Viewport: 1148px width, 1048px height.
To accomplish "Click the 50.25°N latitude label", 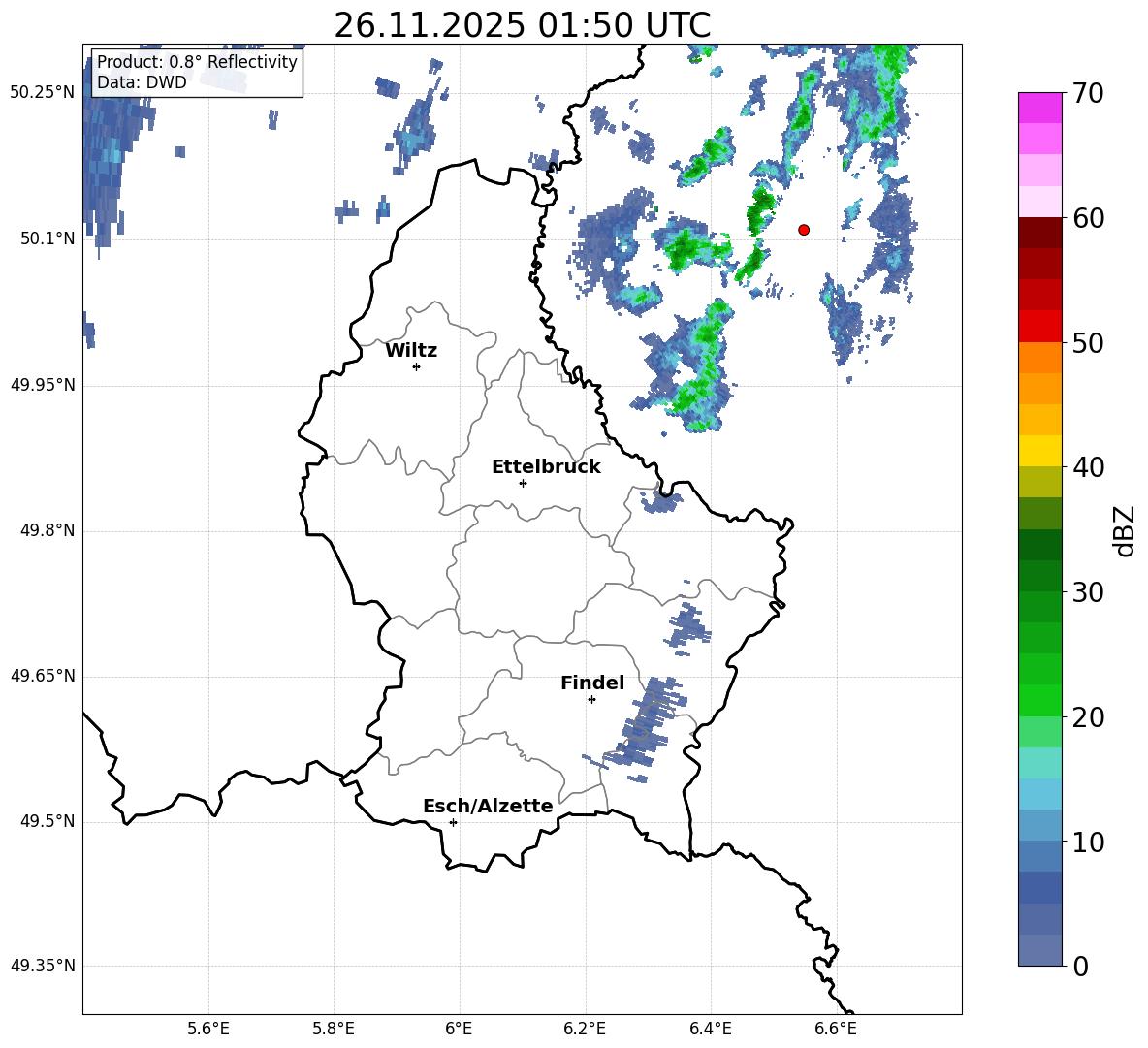I will coord(43,93).
